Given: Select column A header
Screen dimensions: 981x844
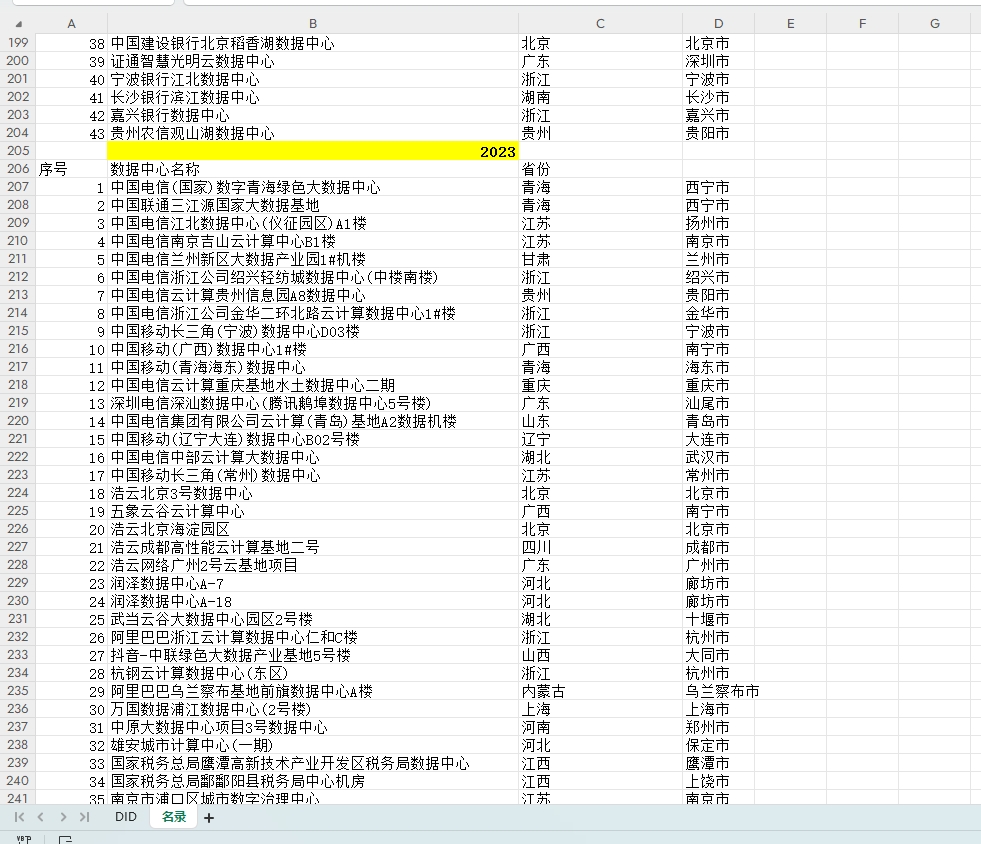Looking at the screenshot, I should (71, 24).
